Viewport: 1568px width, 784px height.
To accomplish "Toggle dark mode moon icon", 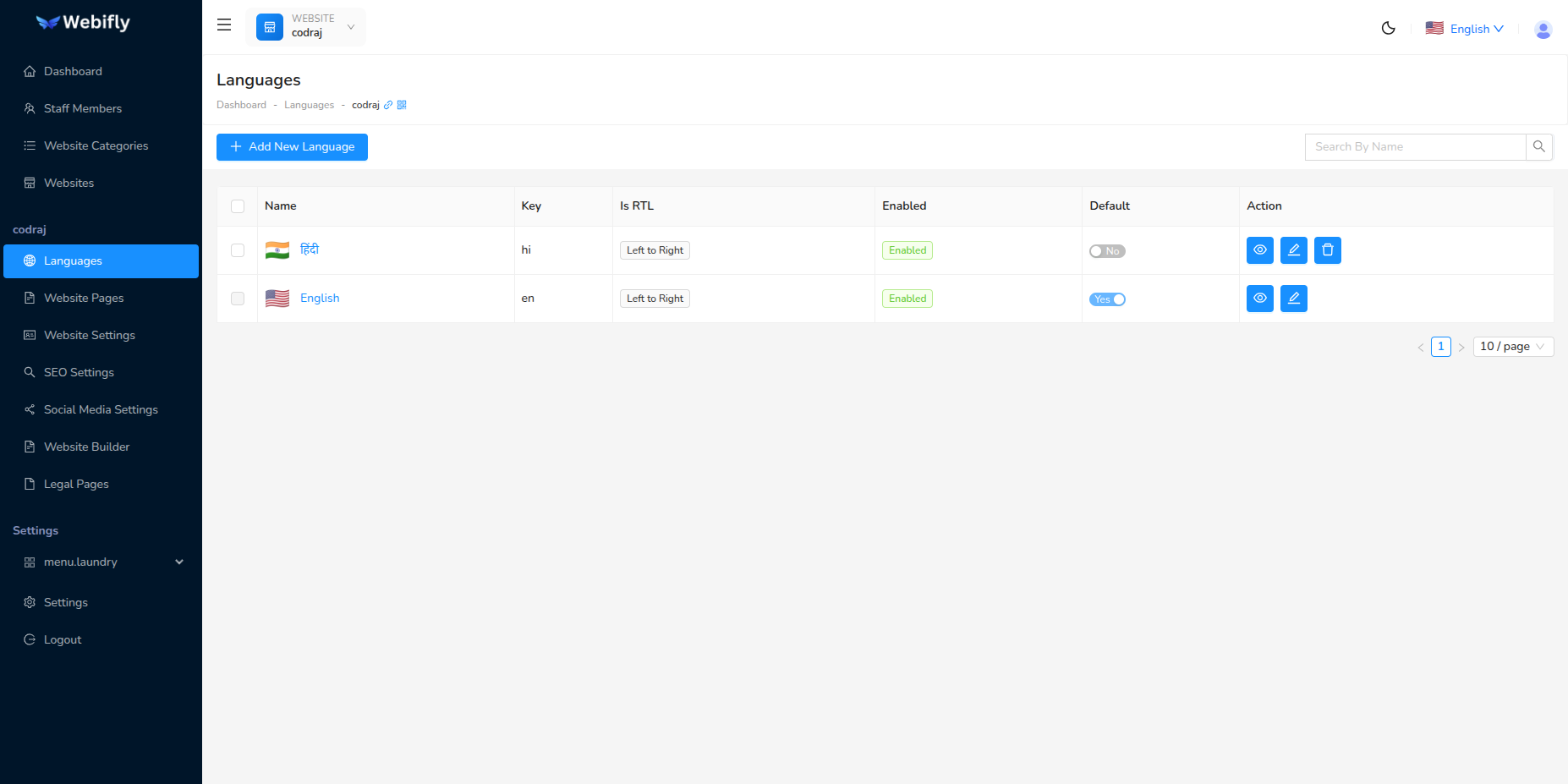I will 1388,28.
